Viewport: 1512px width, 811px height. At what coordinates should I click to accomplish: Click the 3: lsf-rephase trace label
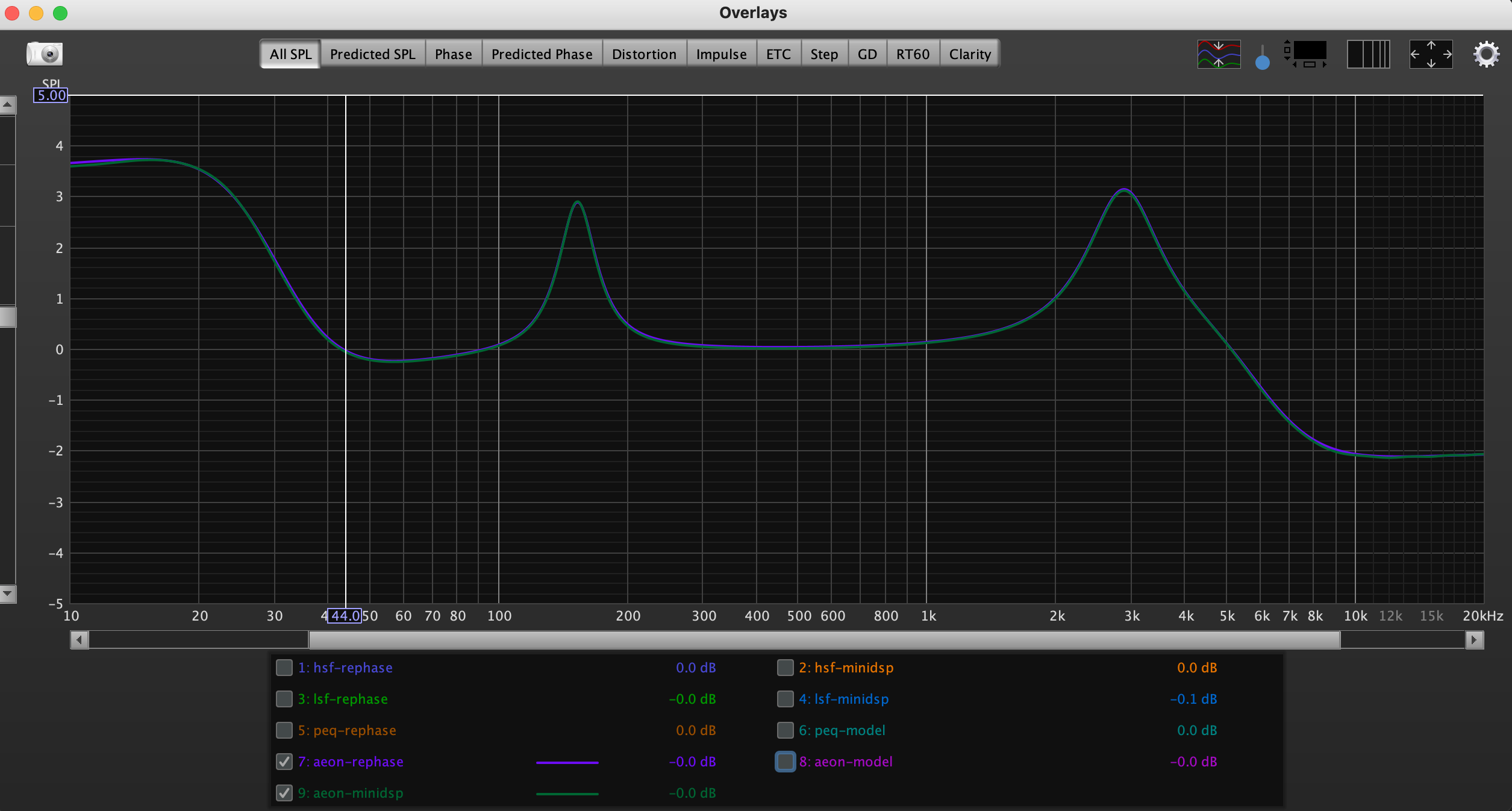[343, 699]
